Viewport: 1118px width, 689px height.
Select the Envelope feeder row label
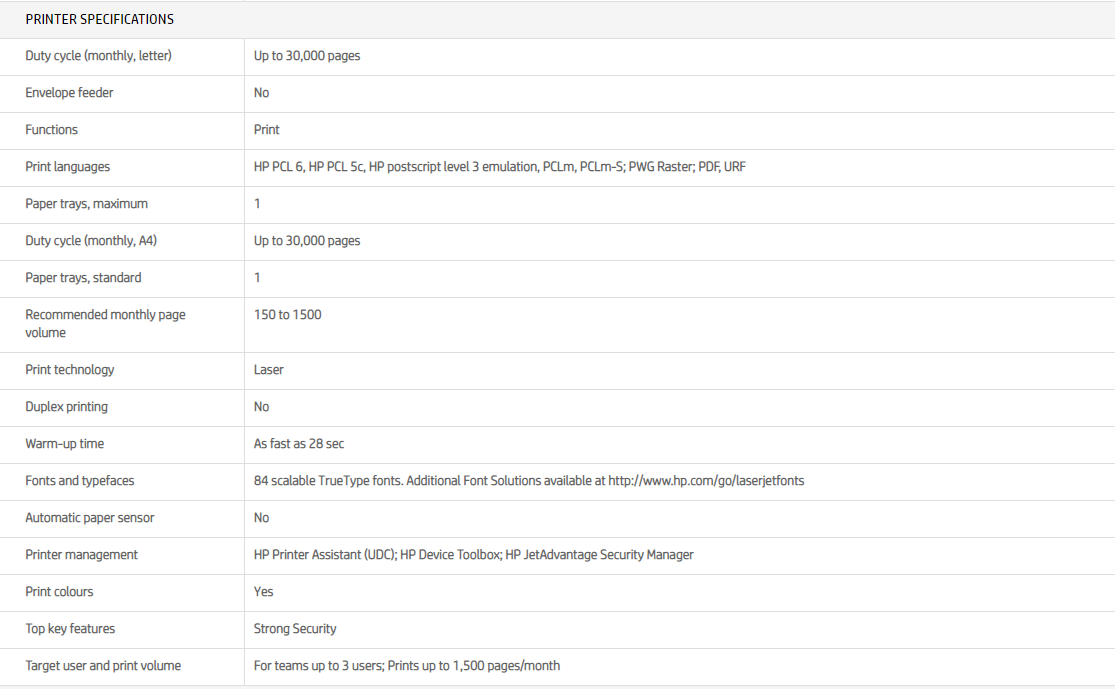(69, 93)
